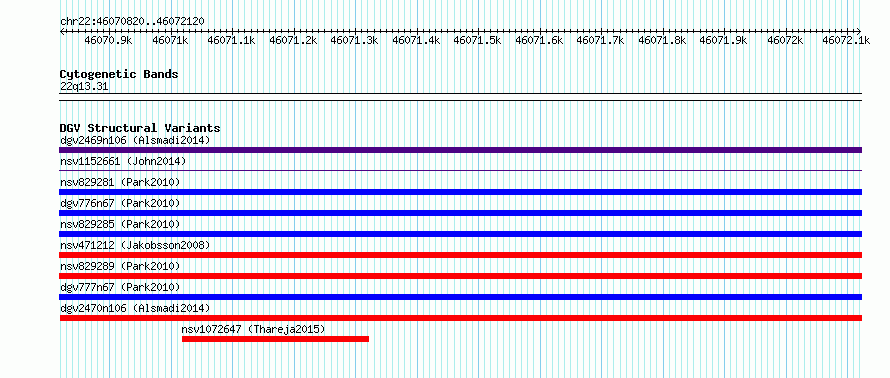Click the nsv471212 (Jakobsson2008) label

point(135,245)
